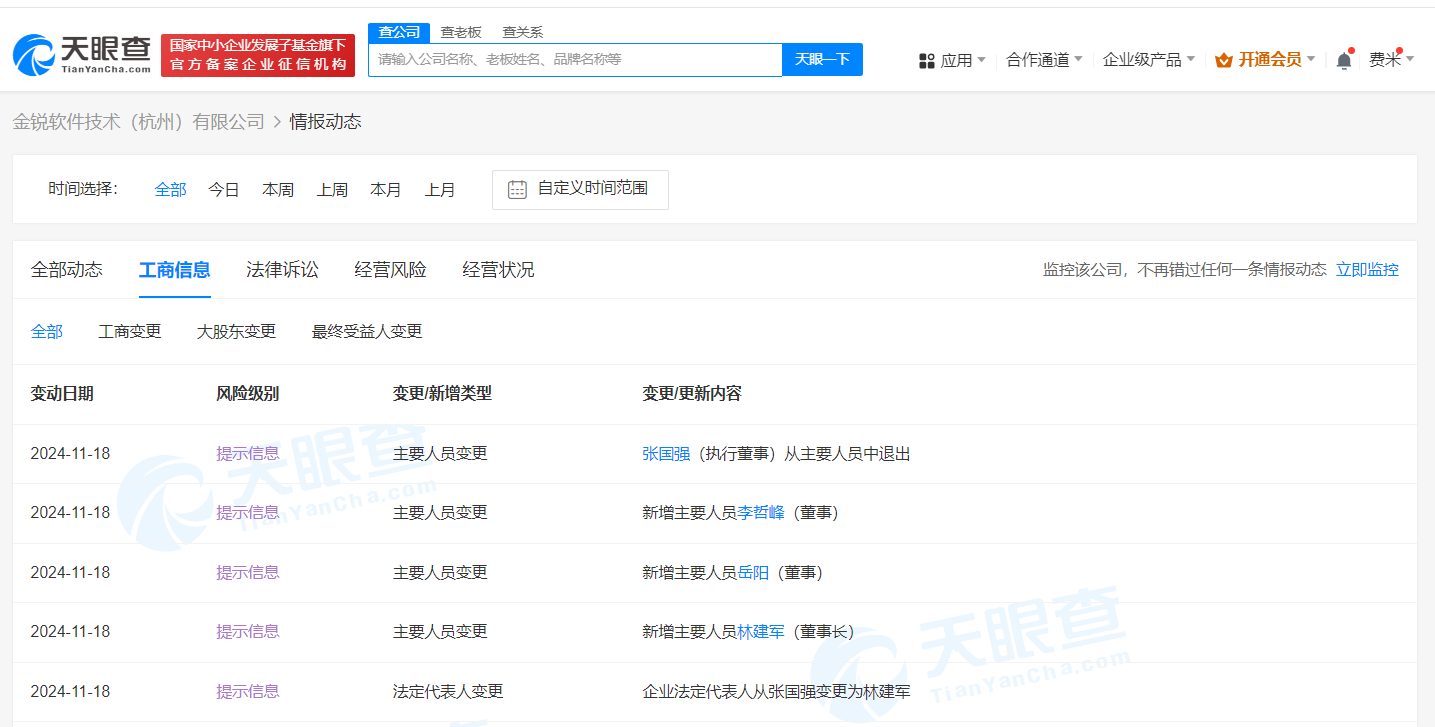Image resolution: width=1435 pixels, height=727 pixels.
Task: Click the 天眼一下 search button
Action: (822, 59)
